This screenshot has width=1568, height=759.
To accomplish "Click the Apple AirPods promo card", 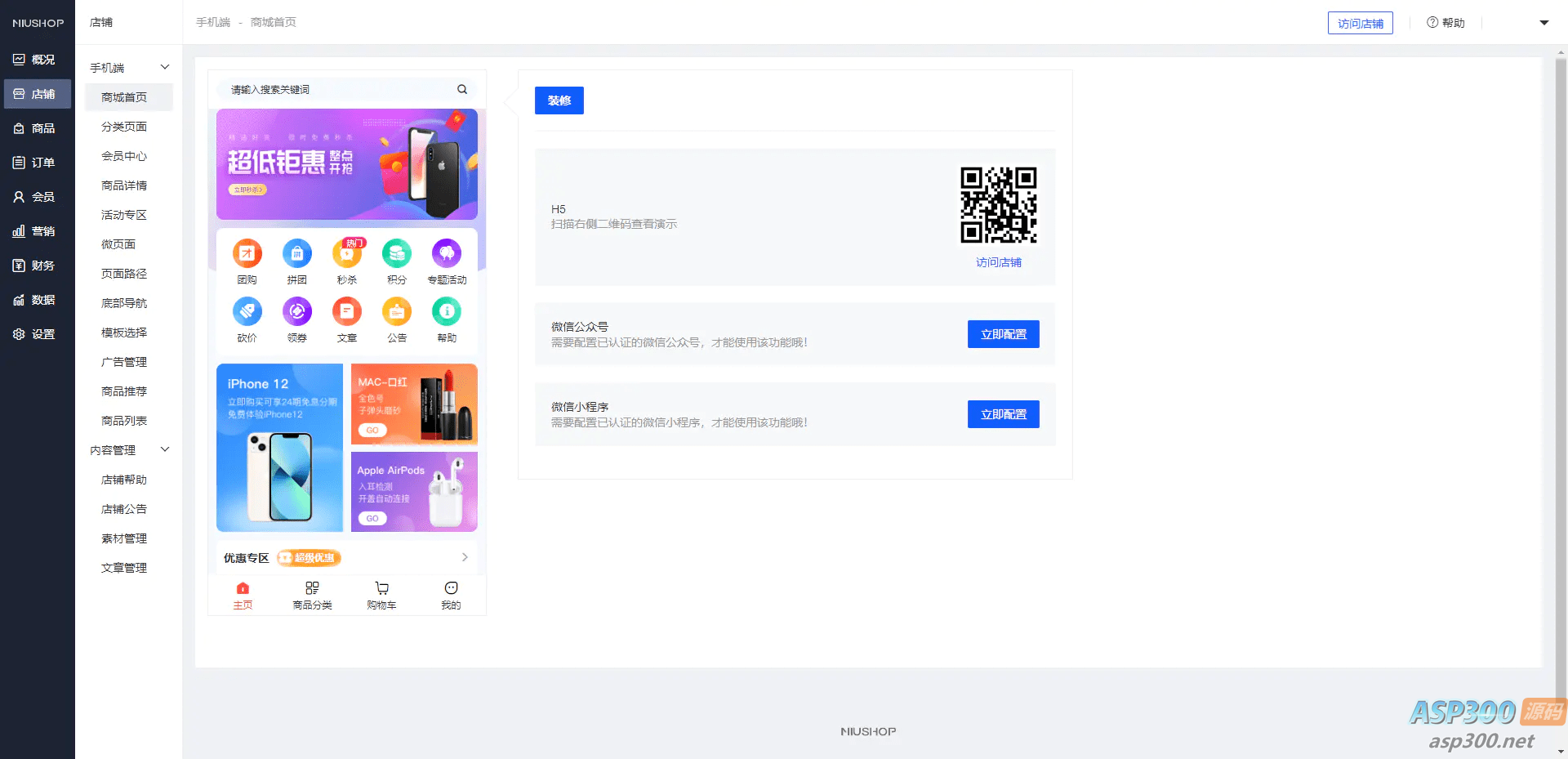I will pos(414,492).
